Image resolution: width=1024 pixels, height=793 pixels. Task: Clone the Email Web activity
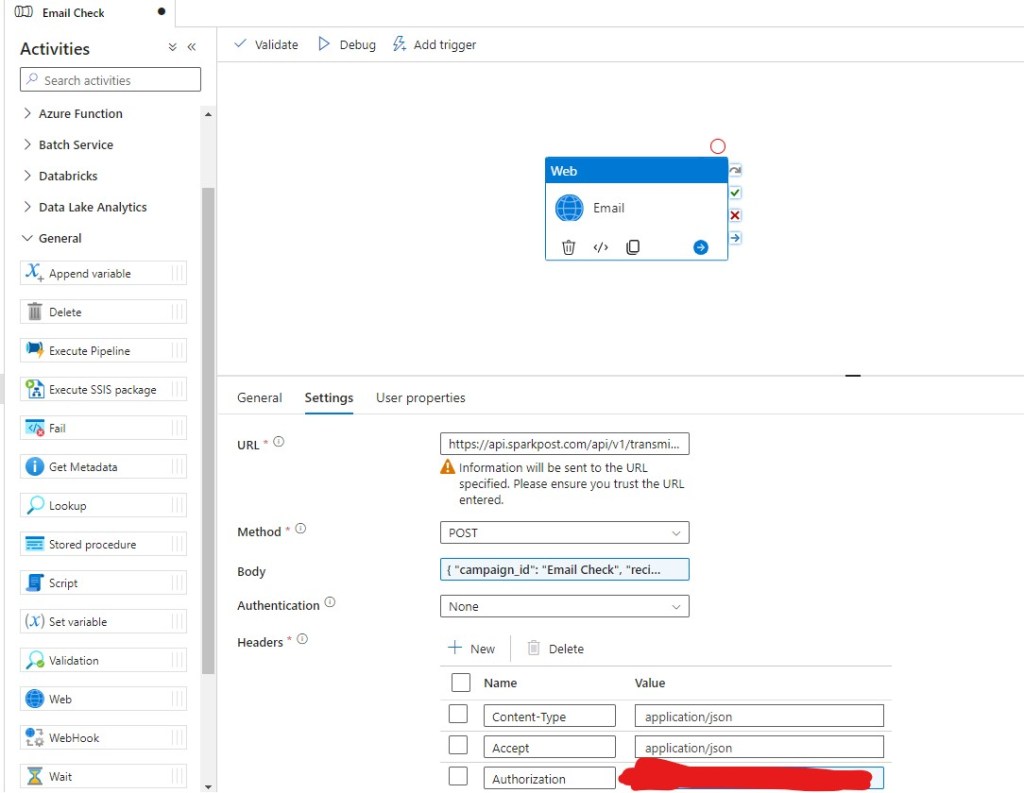[x=633, y=247]
